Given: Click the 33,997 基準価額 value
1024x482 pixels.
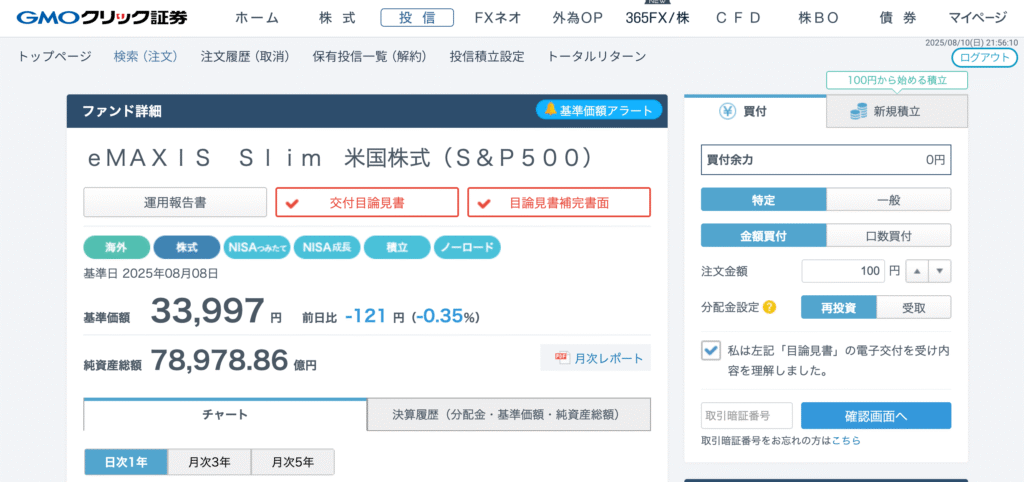Looking at the screenshot, I should pyautogui.click(x=208, y=310).
